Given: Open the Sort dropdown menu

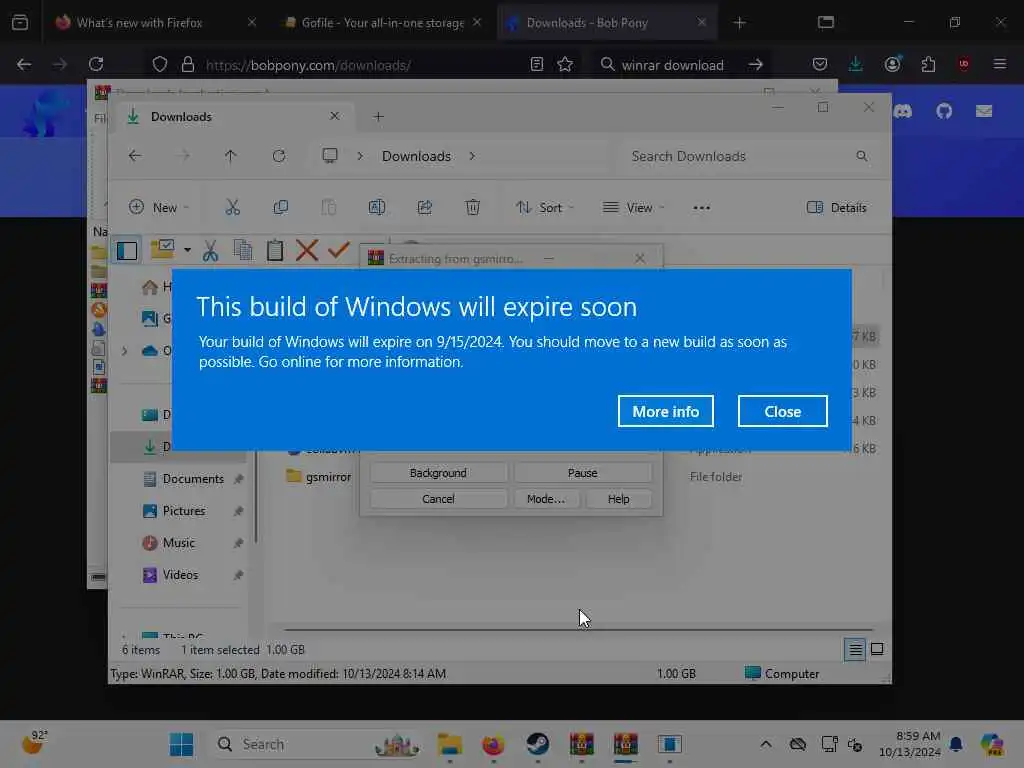Looking at the screenshot, I should [x=545, y=208].
